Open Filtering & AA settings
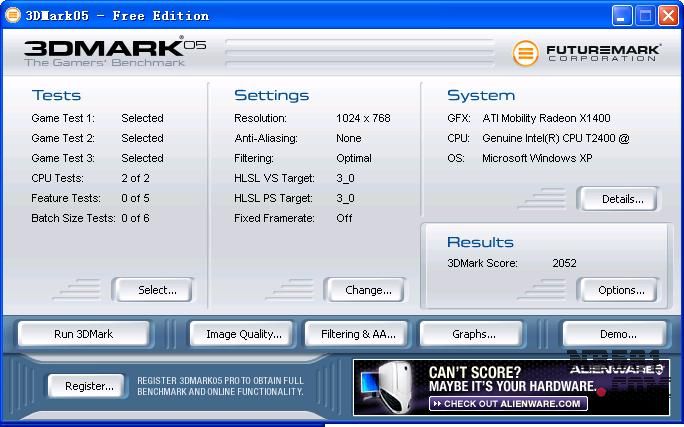Screen dimensions: 684x427 tap(358, 334)
